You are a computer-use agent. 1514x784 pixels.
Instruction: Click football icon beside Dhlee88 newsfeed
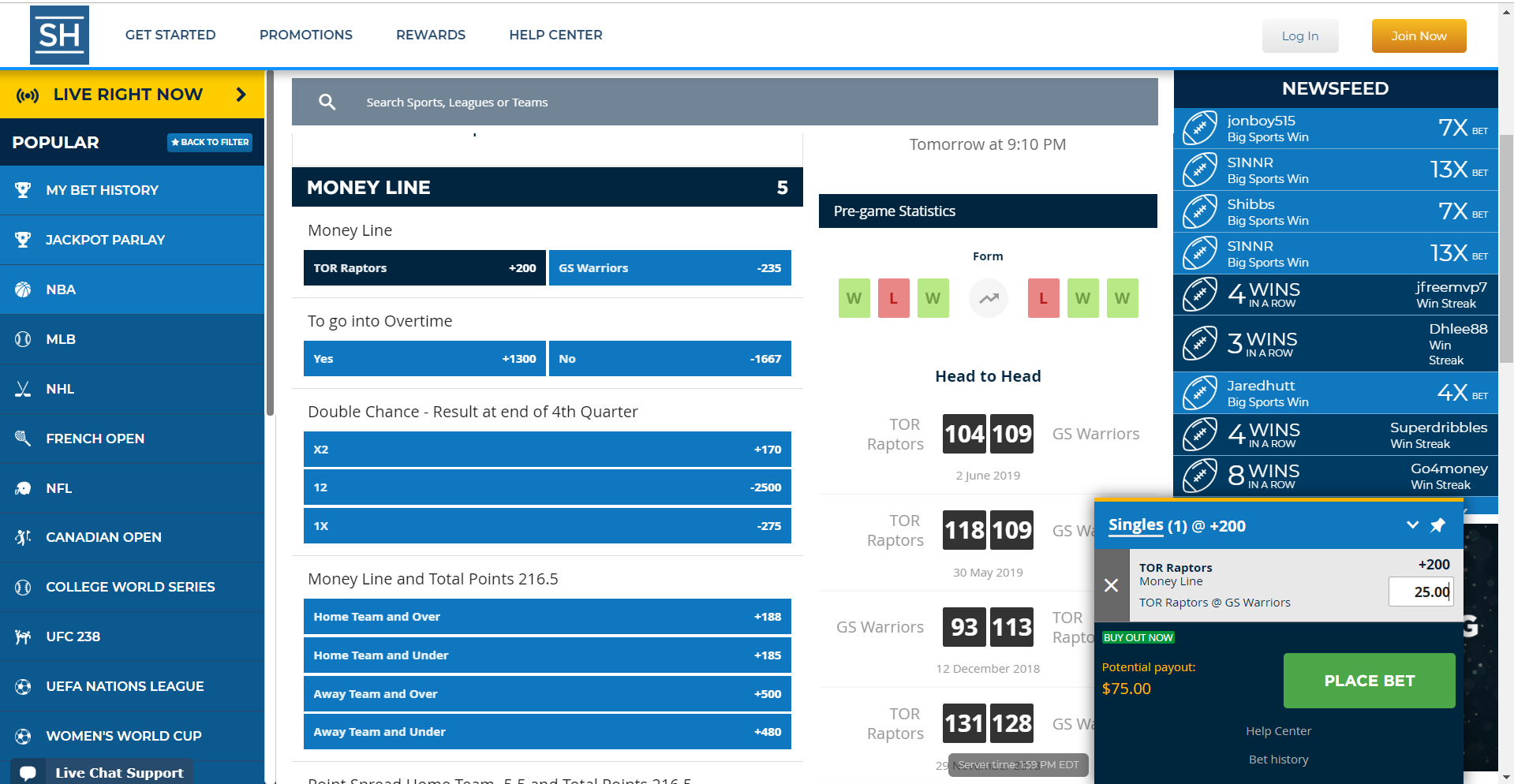(1200, 343)
